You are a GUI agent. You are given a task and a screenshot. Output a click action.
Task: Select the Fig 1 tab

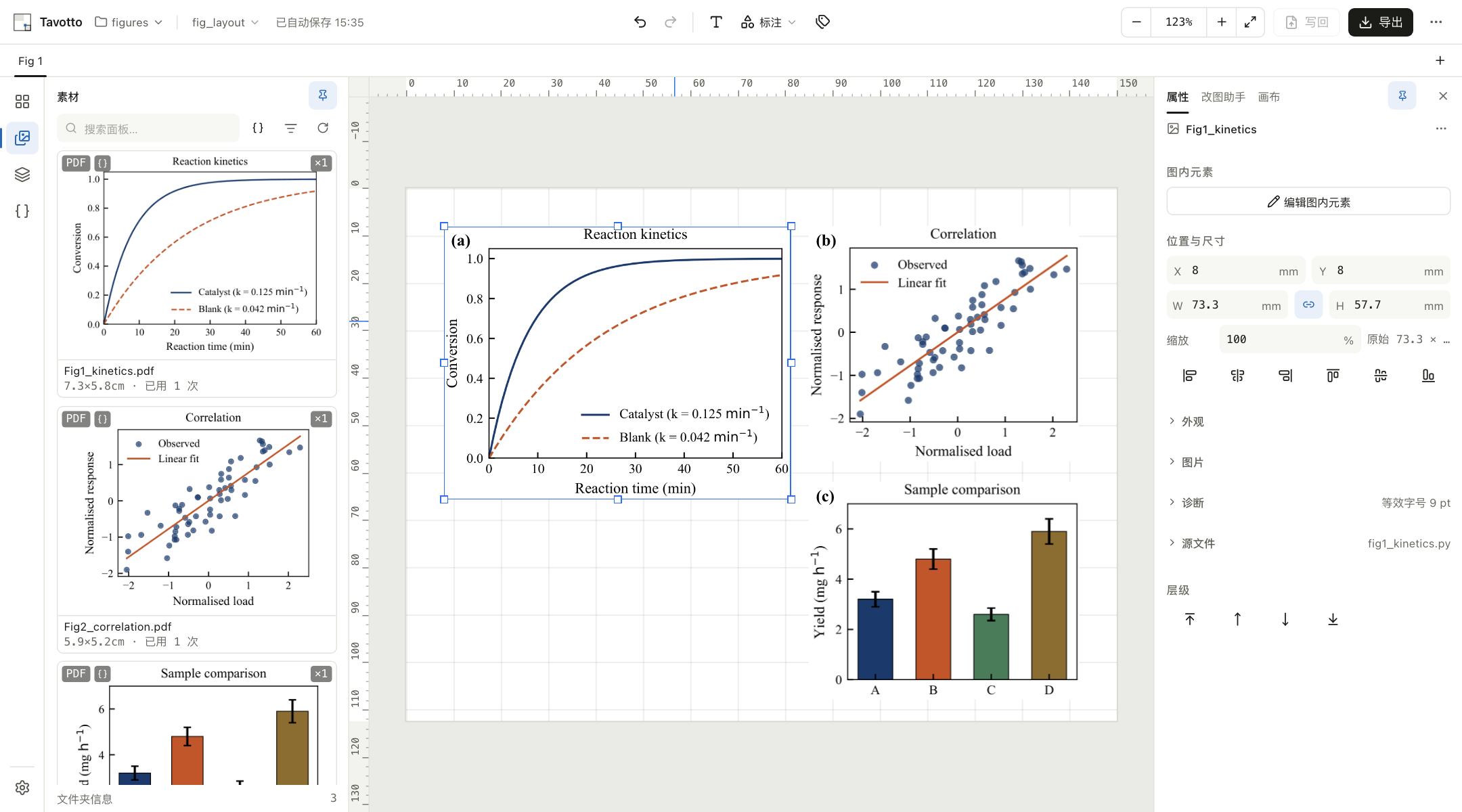[30, 61]
